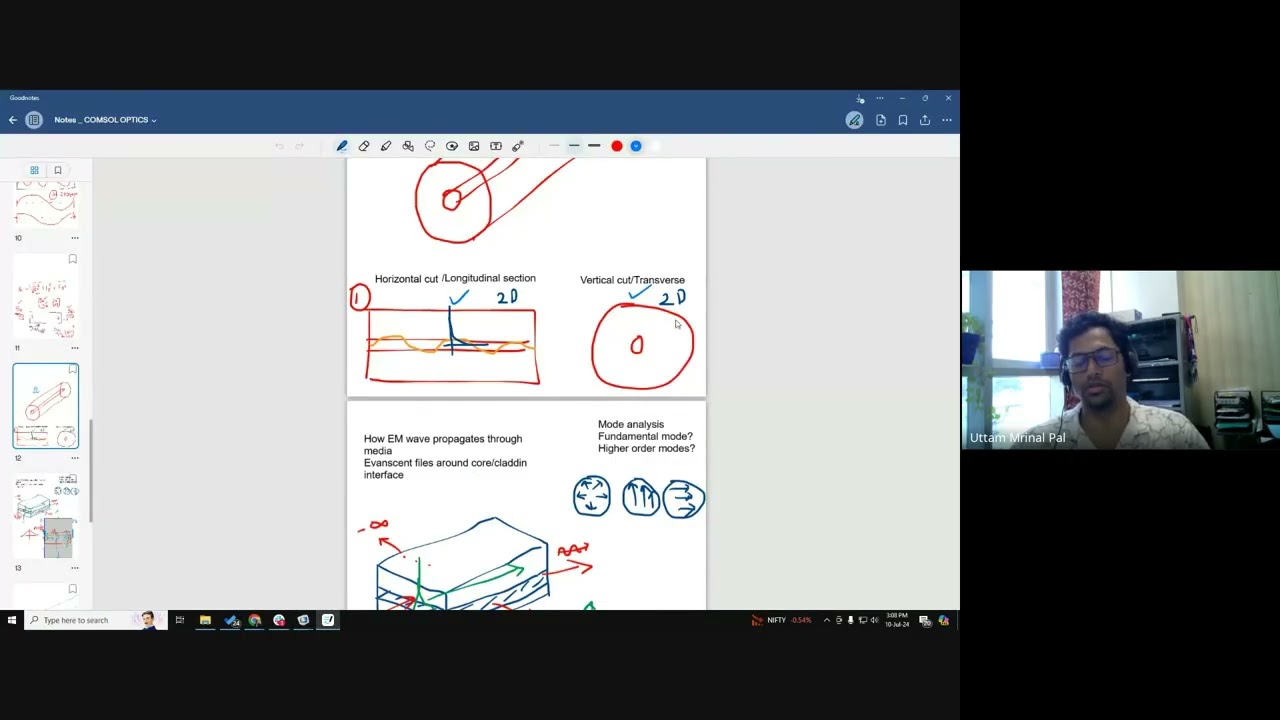Toggle bookmark on page 13 thumbnail
The image size is (1280, 720).
click(72, 480)
